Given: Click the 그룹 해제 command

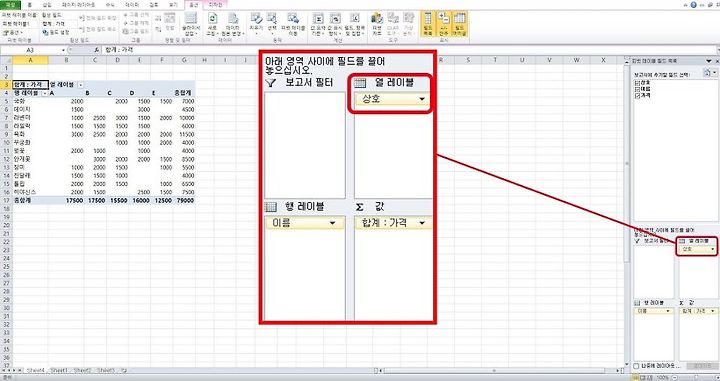Looking at the screenshot, I should point(136,23).
